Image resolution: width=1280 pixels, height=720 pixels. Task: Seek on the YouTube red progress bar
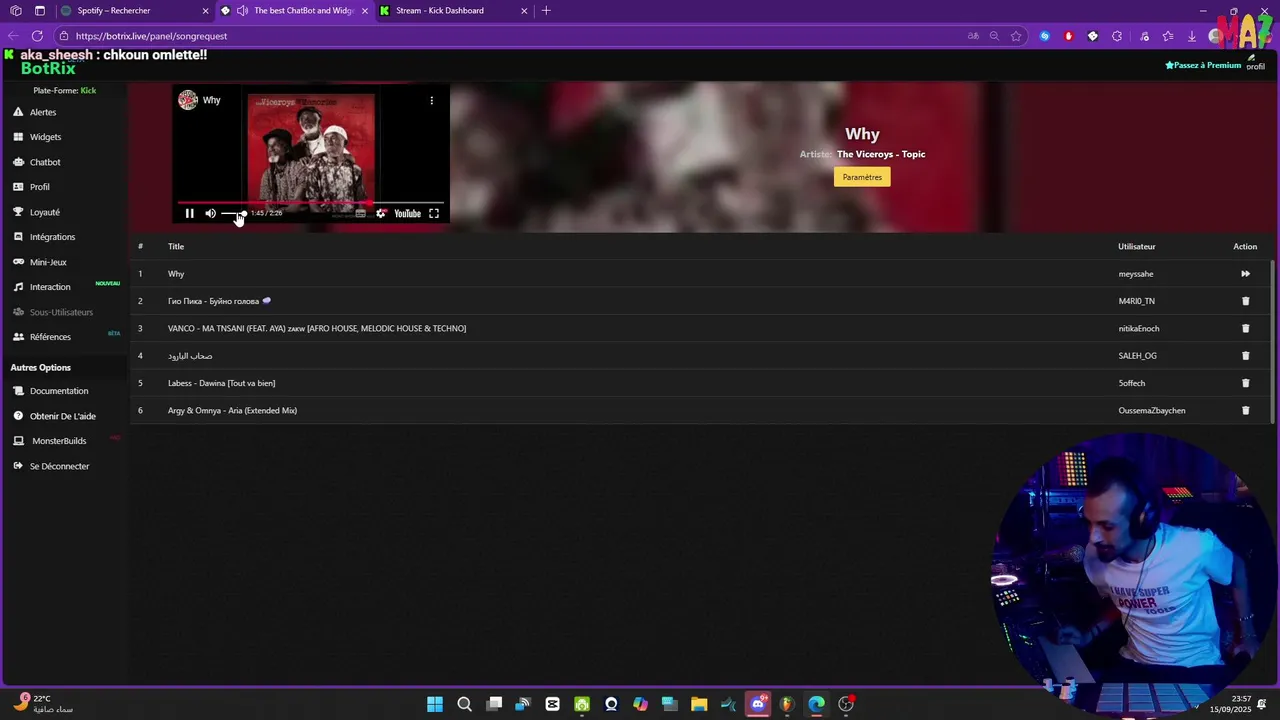(310, 203)
